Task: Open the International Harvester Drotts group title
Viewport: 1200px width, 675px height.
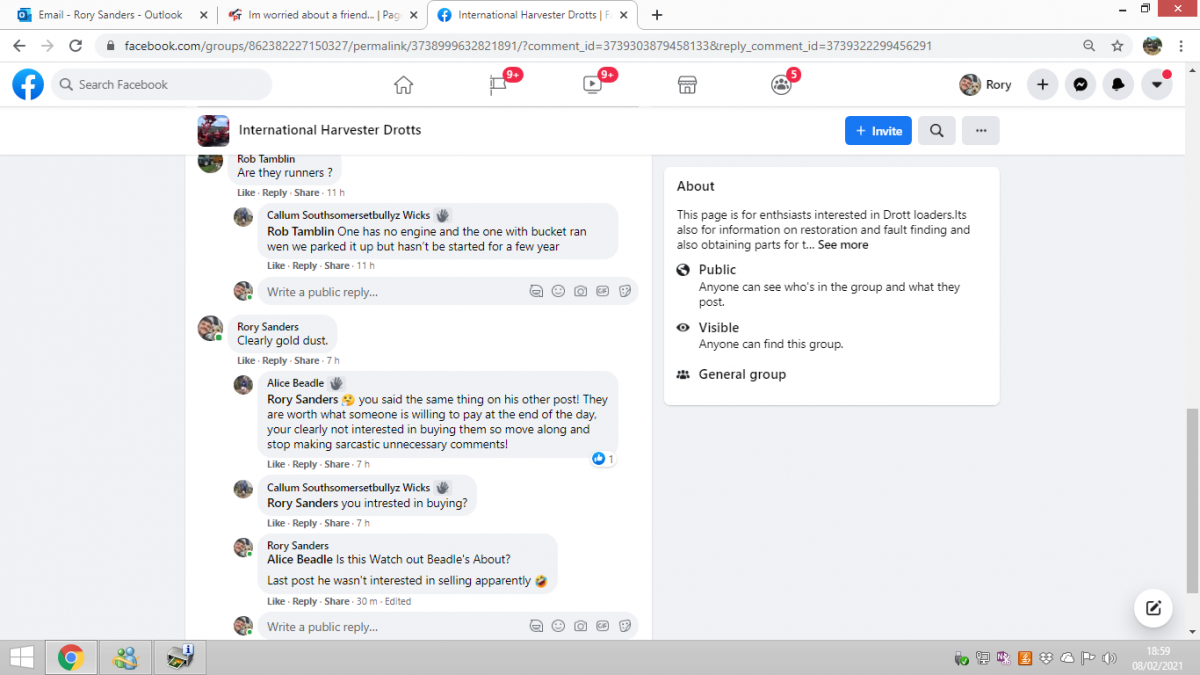Action: [x=330, y=131]
